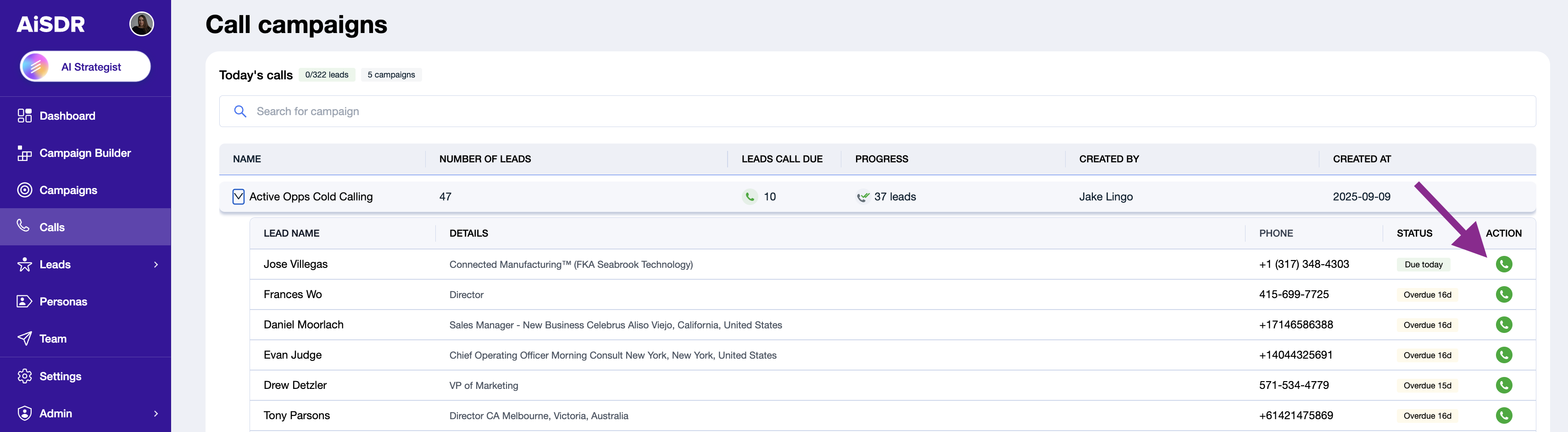This screenshot has width=1568, height=432.
Task: Go to Dashboard
Action: pos(67,116)
